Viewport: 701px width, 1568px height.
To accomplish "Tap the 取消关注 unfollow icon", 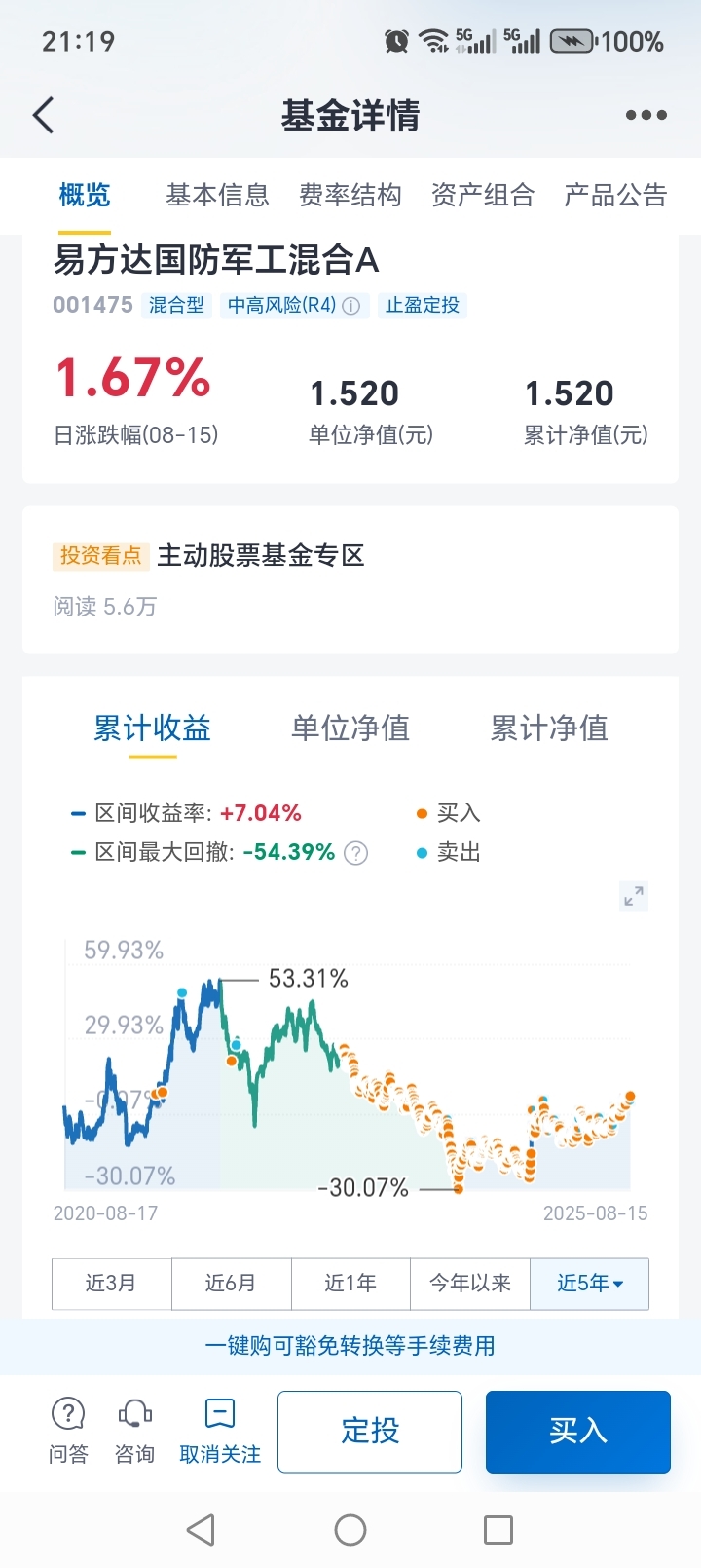I will [220, 1431].
